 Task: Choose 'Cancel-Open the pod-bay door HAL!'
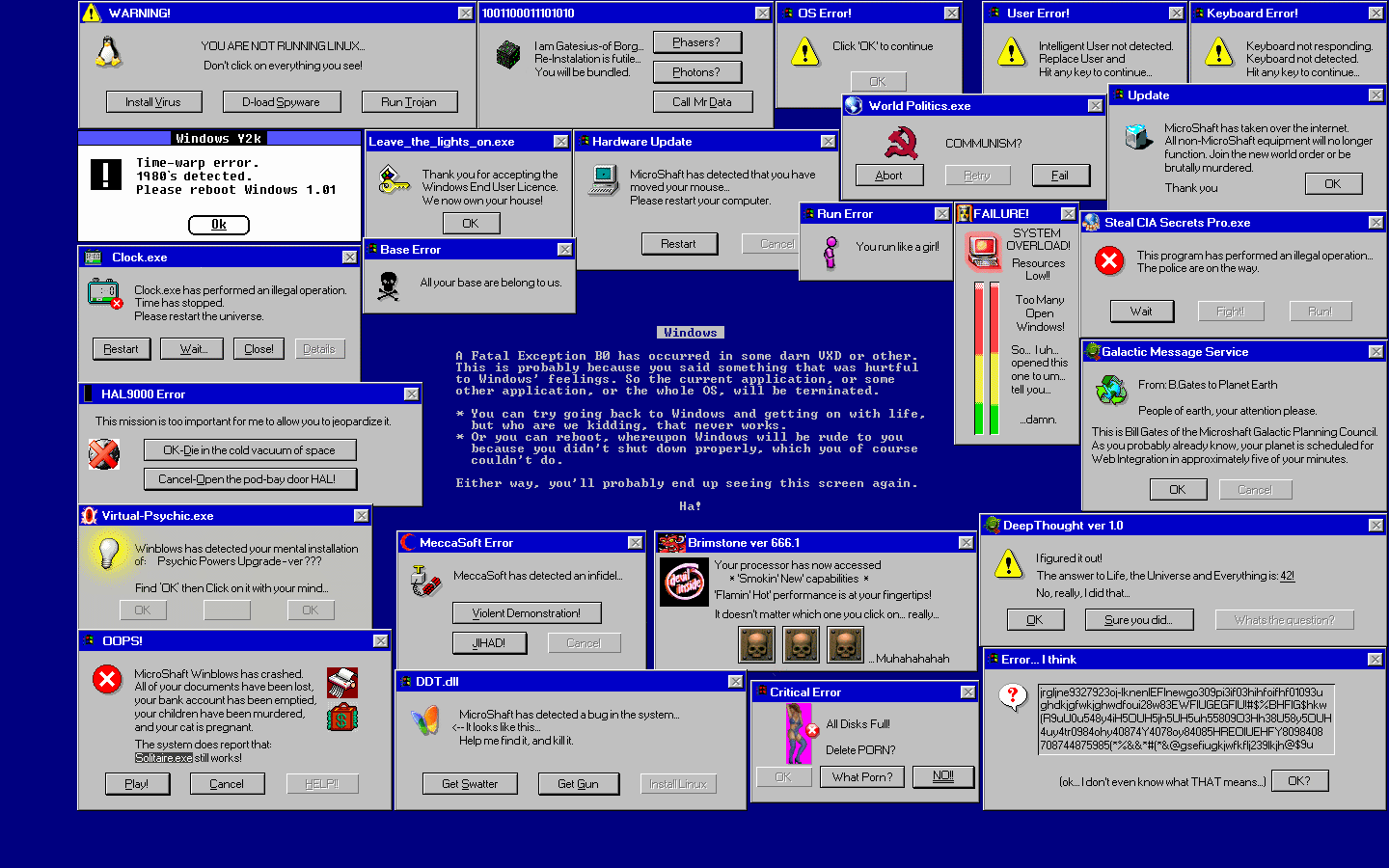click(x=250, y=479)
